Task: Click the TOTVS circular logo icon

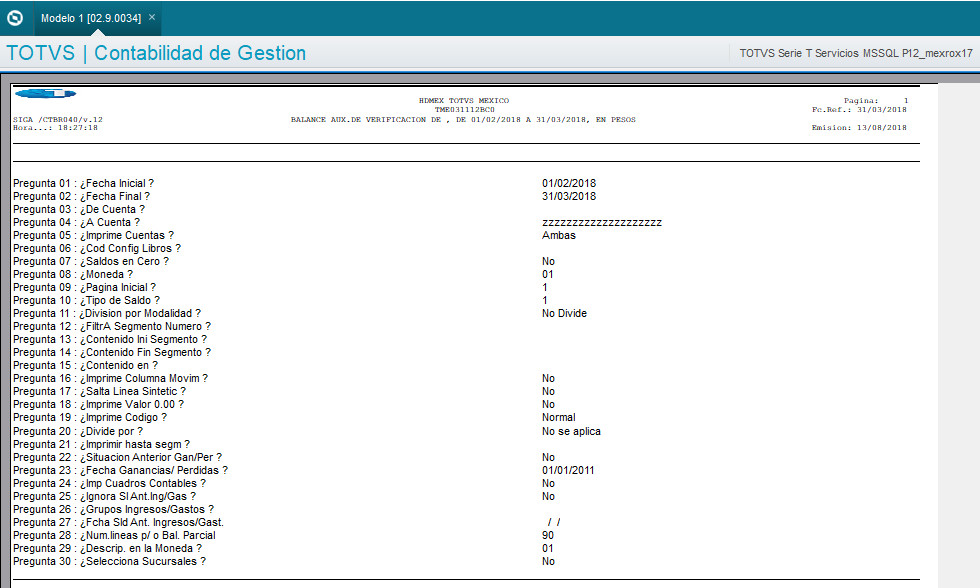Action: coord(15,17)
